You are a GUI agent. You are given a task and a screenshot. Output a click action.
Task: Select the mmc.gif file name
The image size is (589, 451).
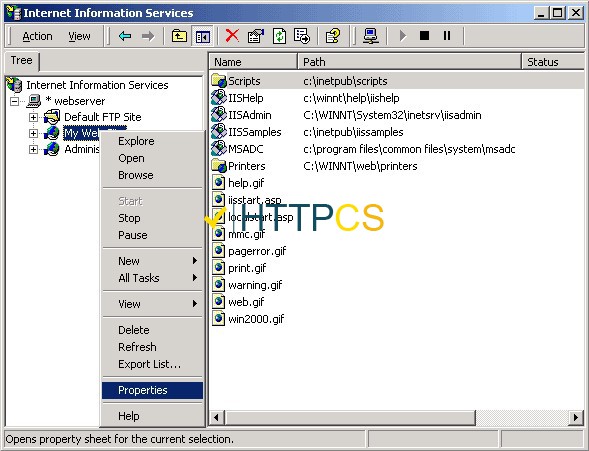click(246, 234)
